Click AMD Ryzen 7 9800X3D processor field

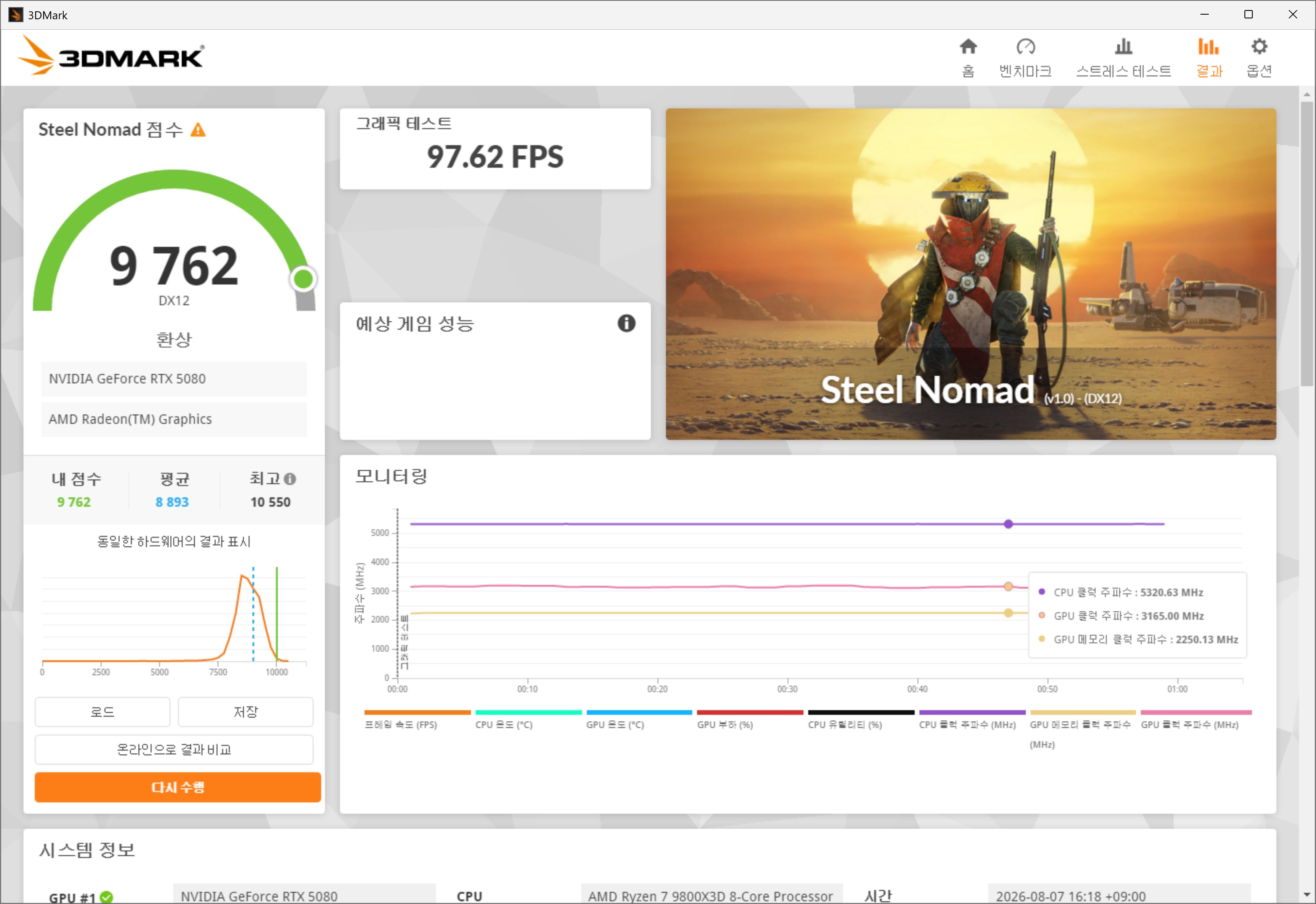pyautogui.click(x=711, y=894)
